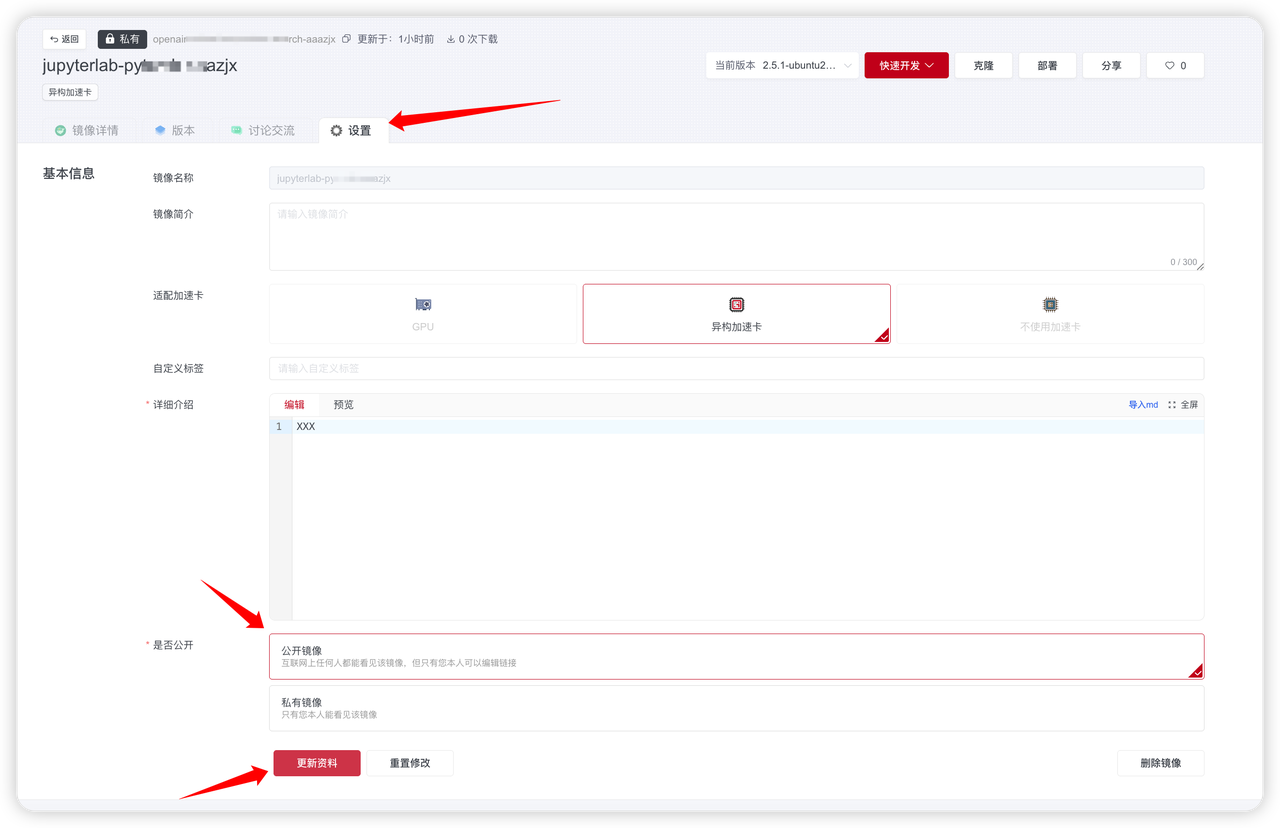This screenshot has width=1280, height=828.
Task: Click the 更新资料 button
Action: tap(317, 763)
